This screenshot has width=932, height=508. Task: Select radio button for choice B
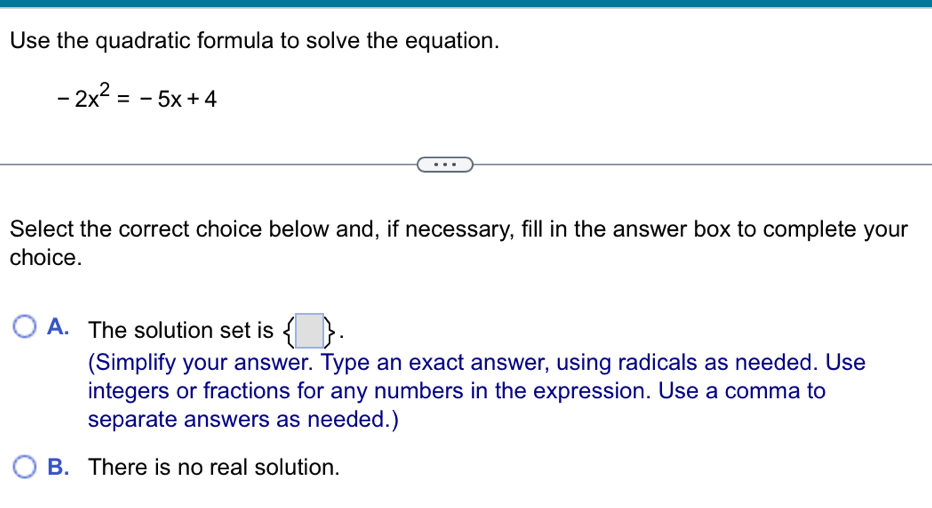click(x=24, y=467)
